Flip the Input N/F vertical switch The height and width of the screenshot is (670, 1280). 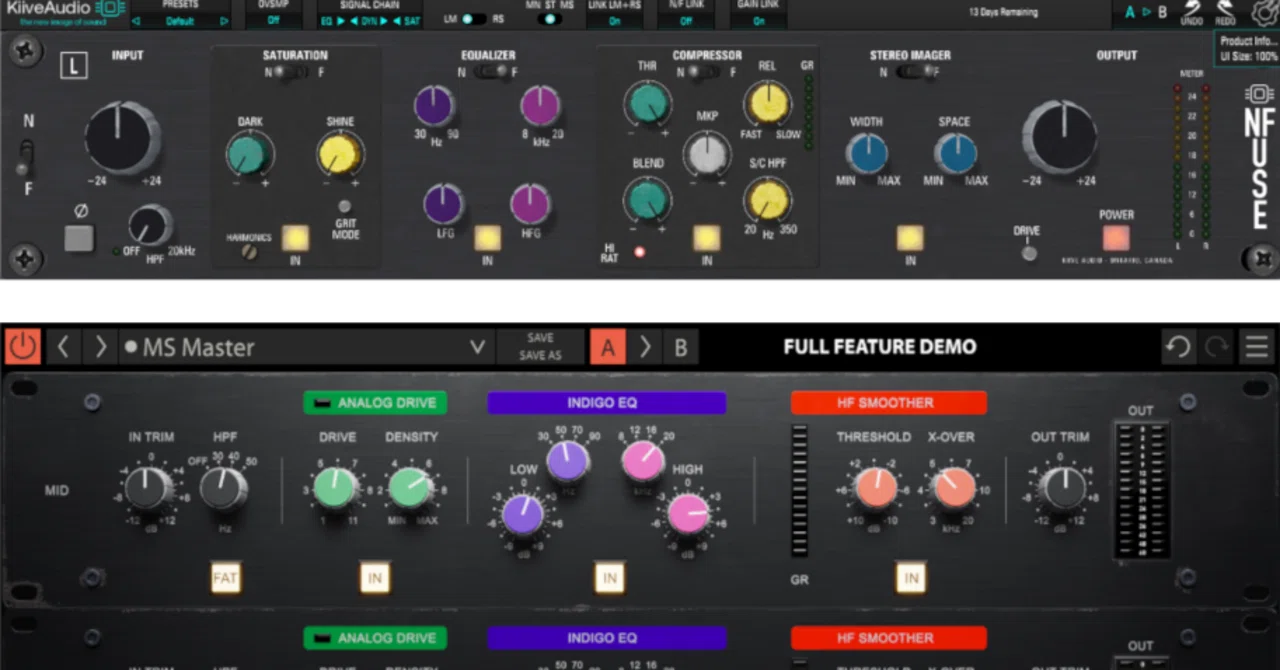(27, 156)
